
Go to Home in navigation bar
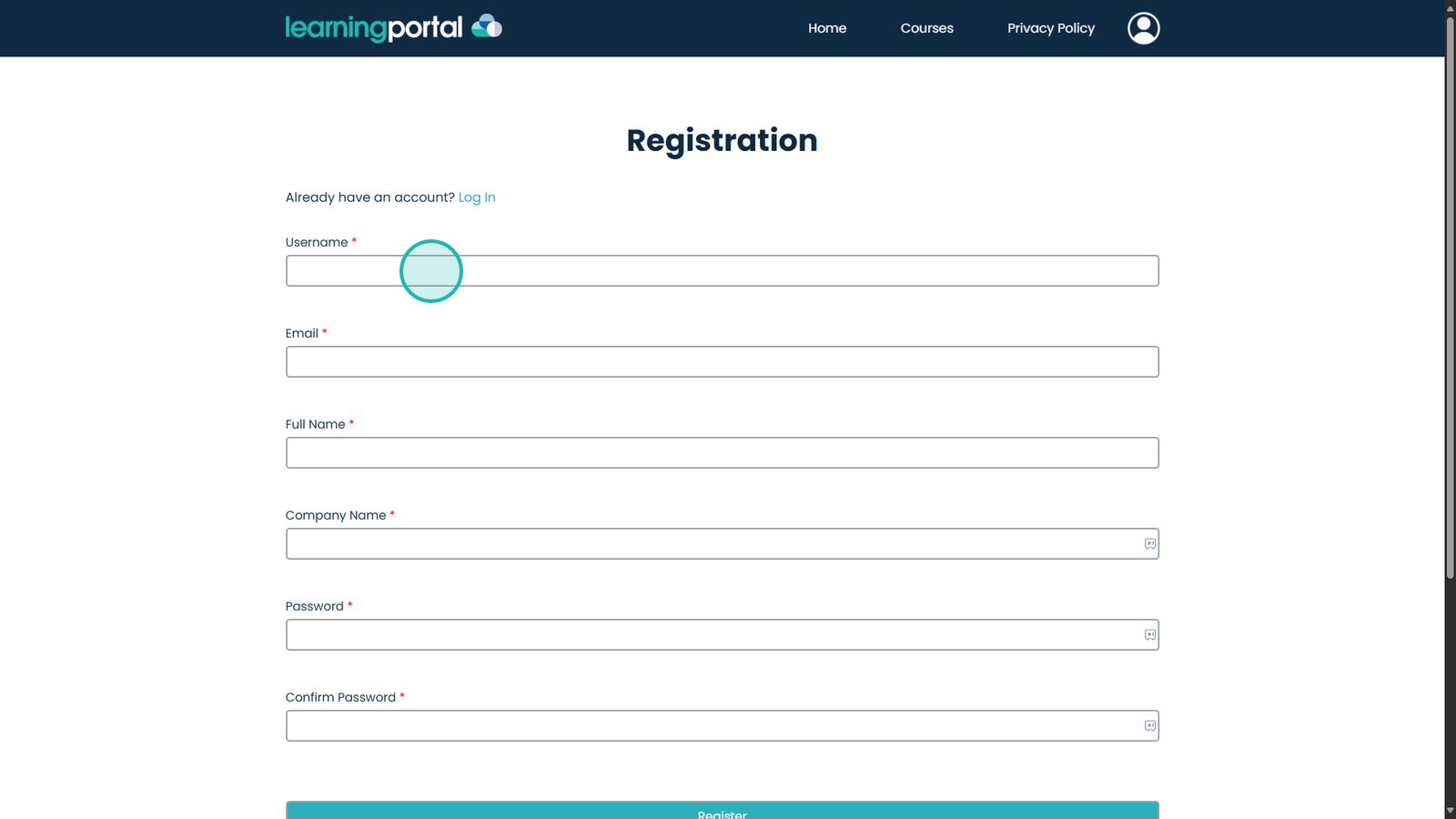(x=827, y=28)
